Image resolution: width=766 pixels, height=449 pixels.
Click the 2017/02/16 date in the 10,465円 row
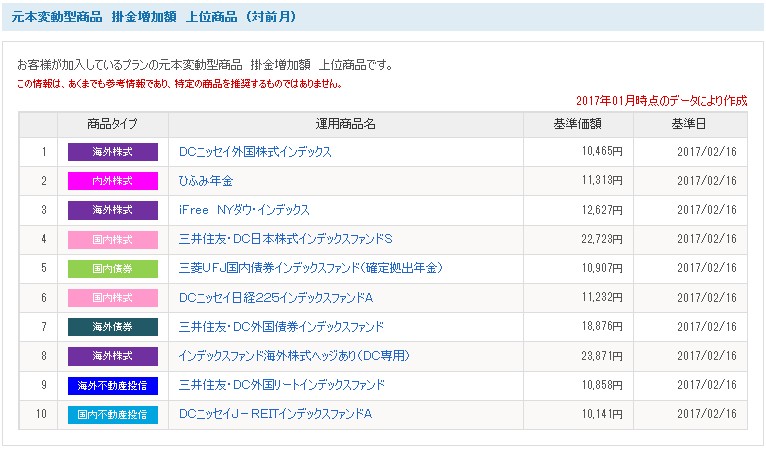(x=707, y=152)
